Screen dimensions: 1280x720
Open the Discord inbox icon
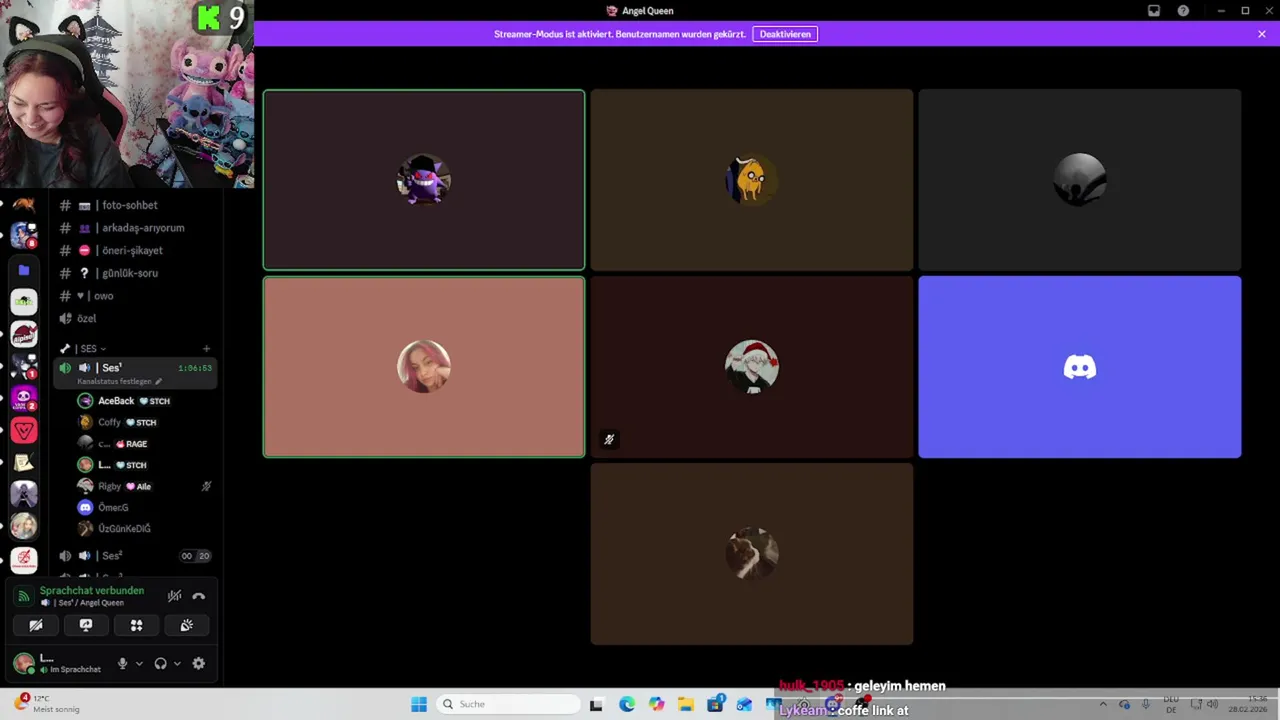tap(1154, 11)
